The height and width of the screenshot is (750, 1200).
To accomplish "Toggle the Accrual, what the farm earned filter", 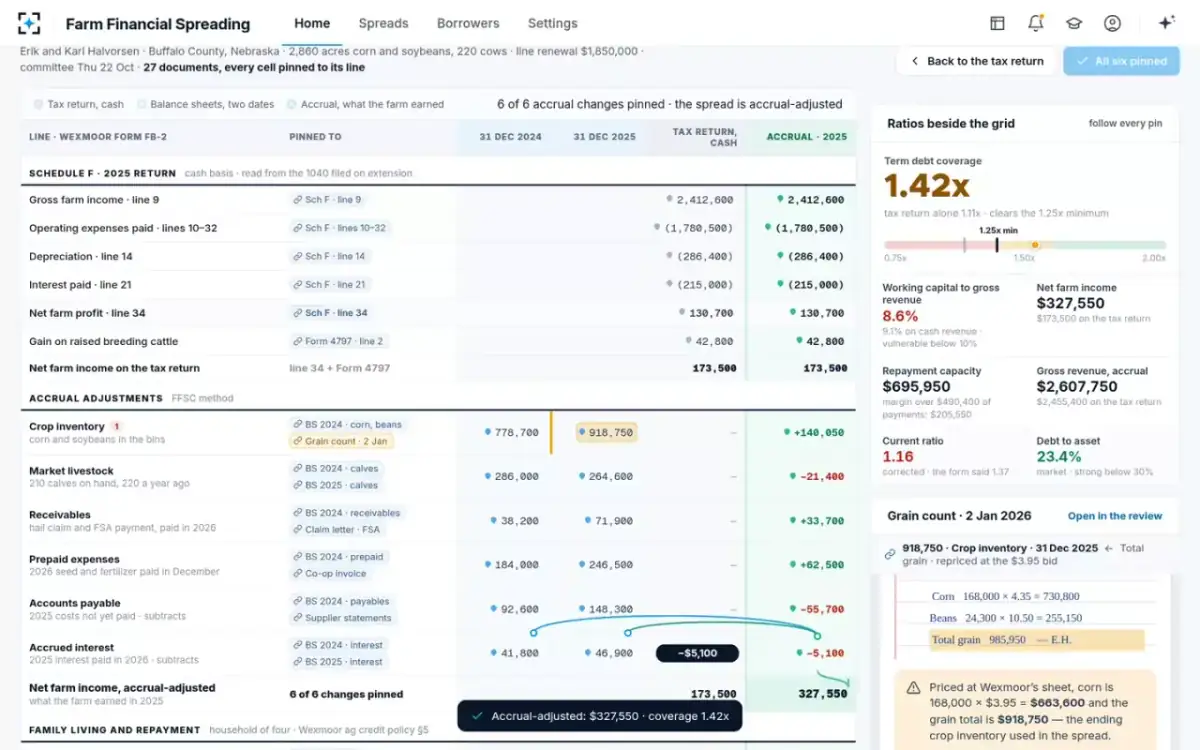I will click(x=365, y=104).
